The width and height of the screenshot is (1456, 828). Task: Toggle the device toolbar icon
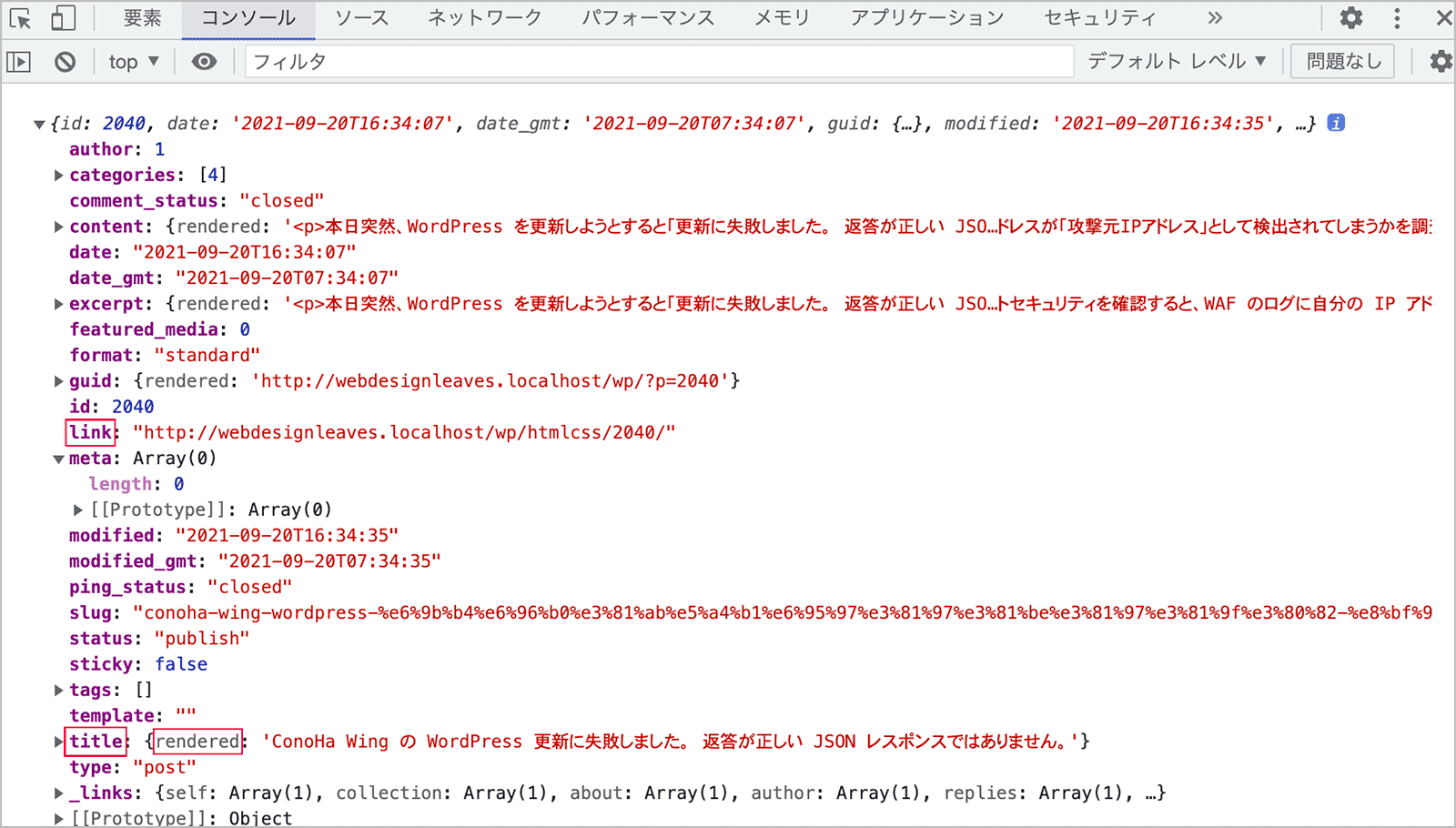point(63,18)
